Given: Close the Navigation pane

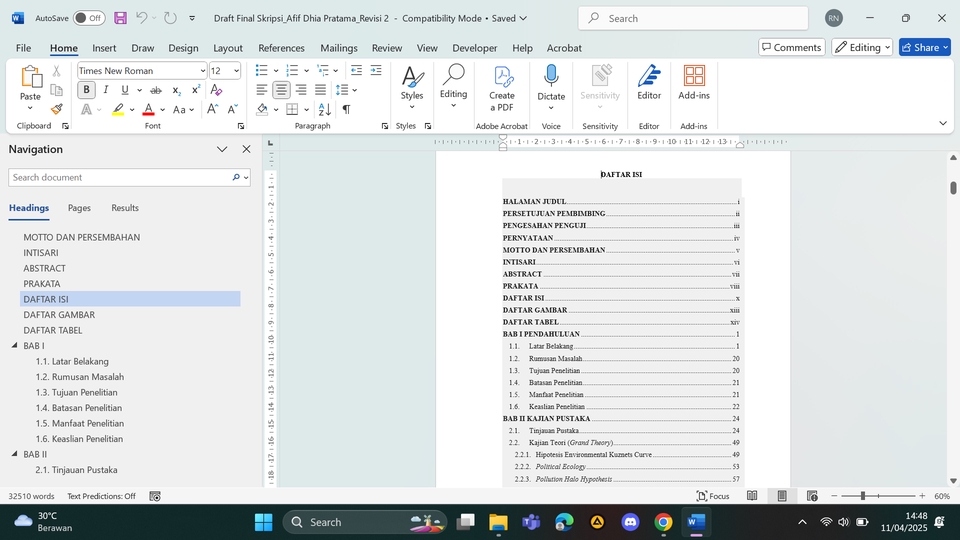Looking at the screenshot, I should click(246, 149).
